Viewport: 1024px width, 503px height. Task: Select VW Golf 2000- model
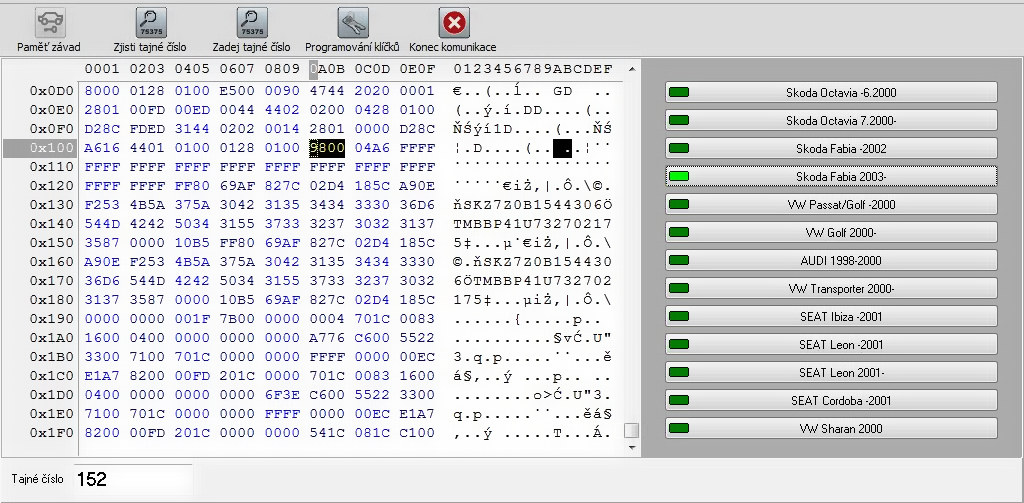pos(831,233)
